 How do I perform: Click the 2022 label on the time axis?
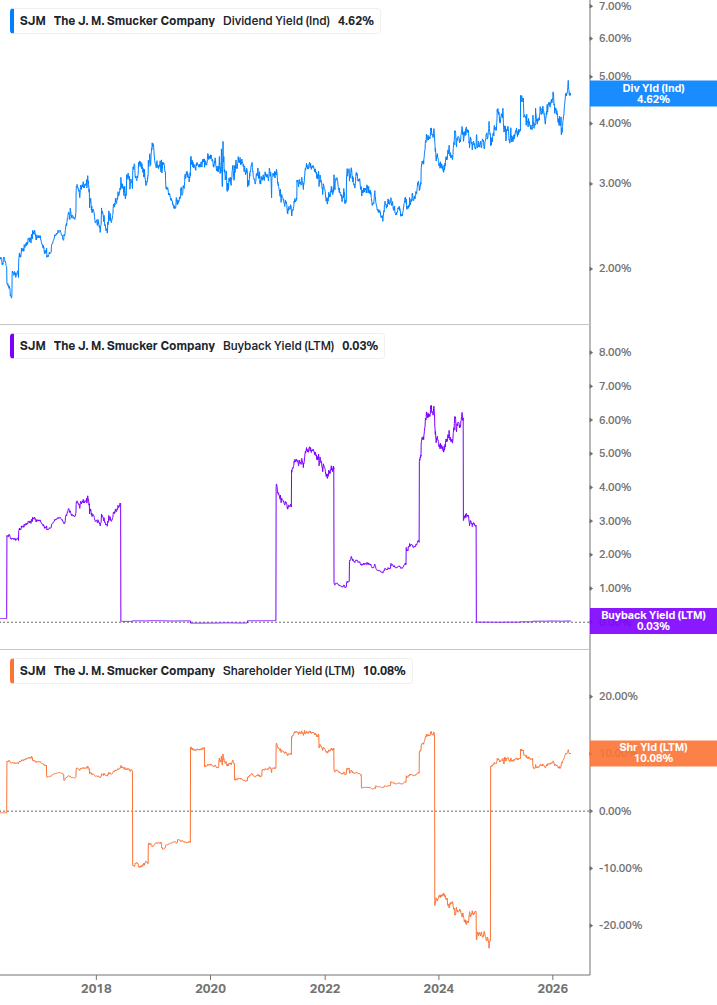click(325, 989)
